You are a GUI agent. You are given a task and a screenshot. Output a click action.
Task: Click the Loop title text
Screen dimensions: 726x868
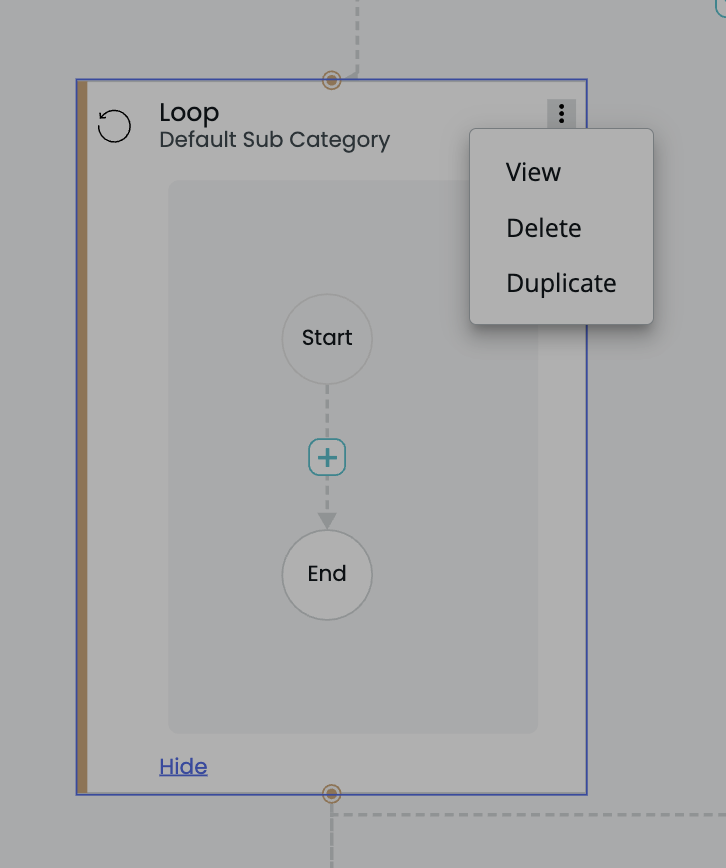point(189,112)
